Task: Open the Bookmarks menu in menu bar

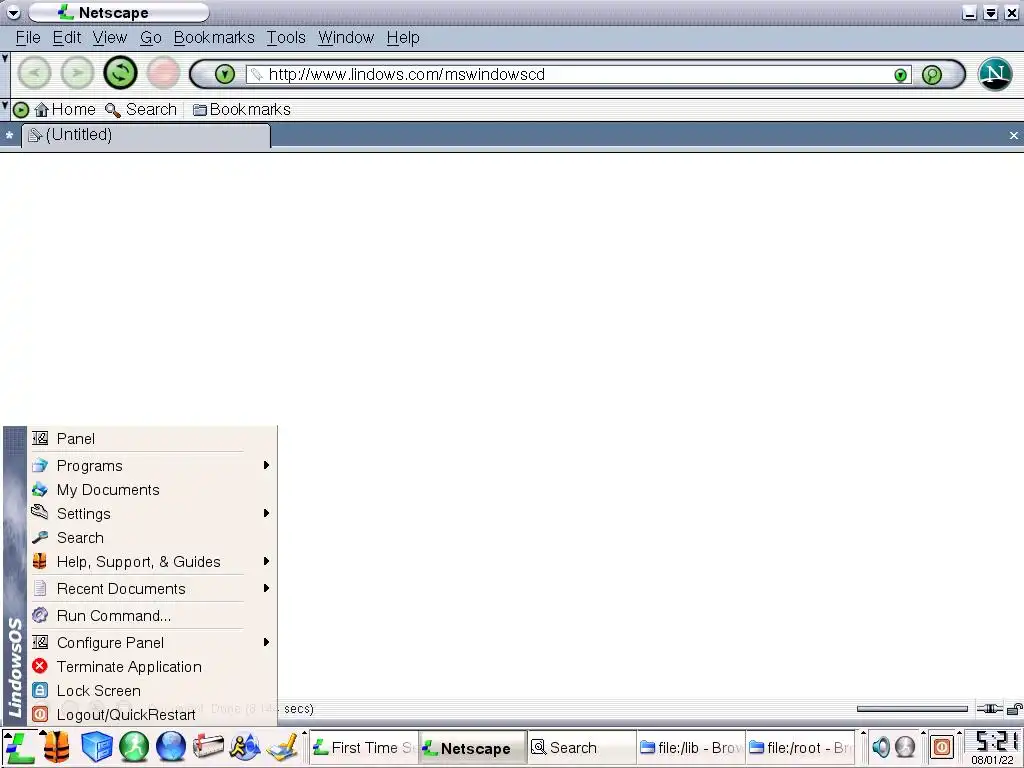Action: point(214,38)
